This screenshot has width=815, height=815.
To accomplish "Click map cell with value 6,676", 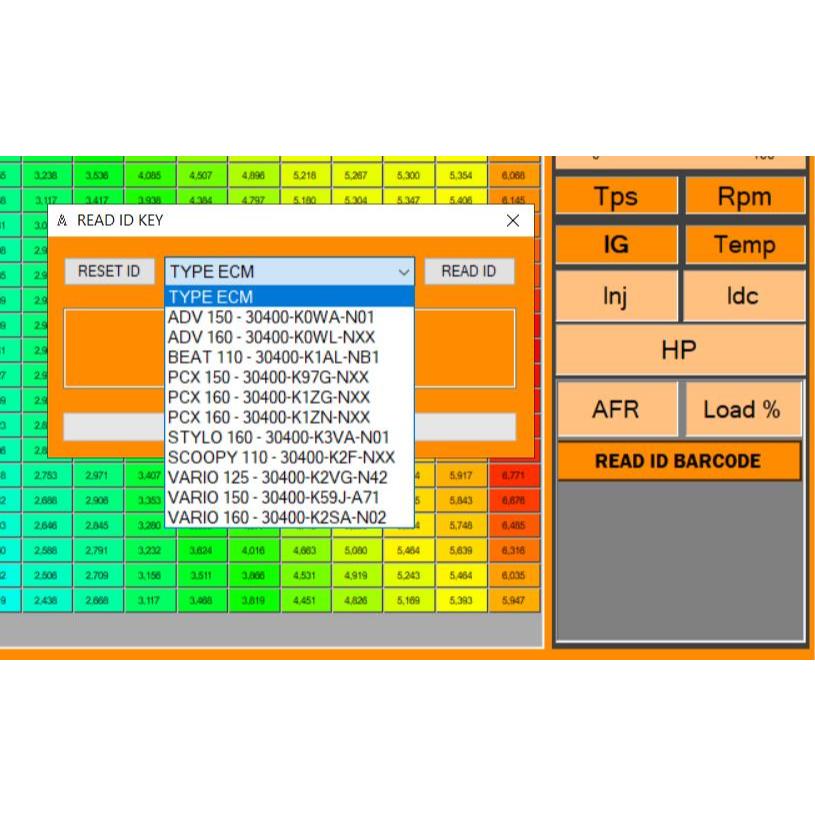I will 514,501.
